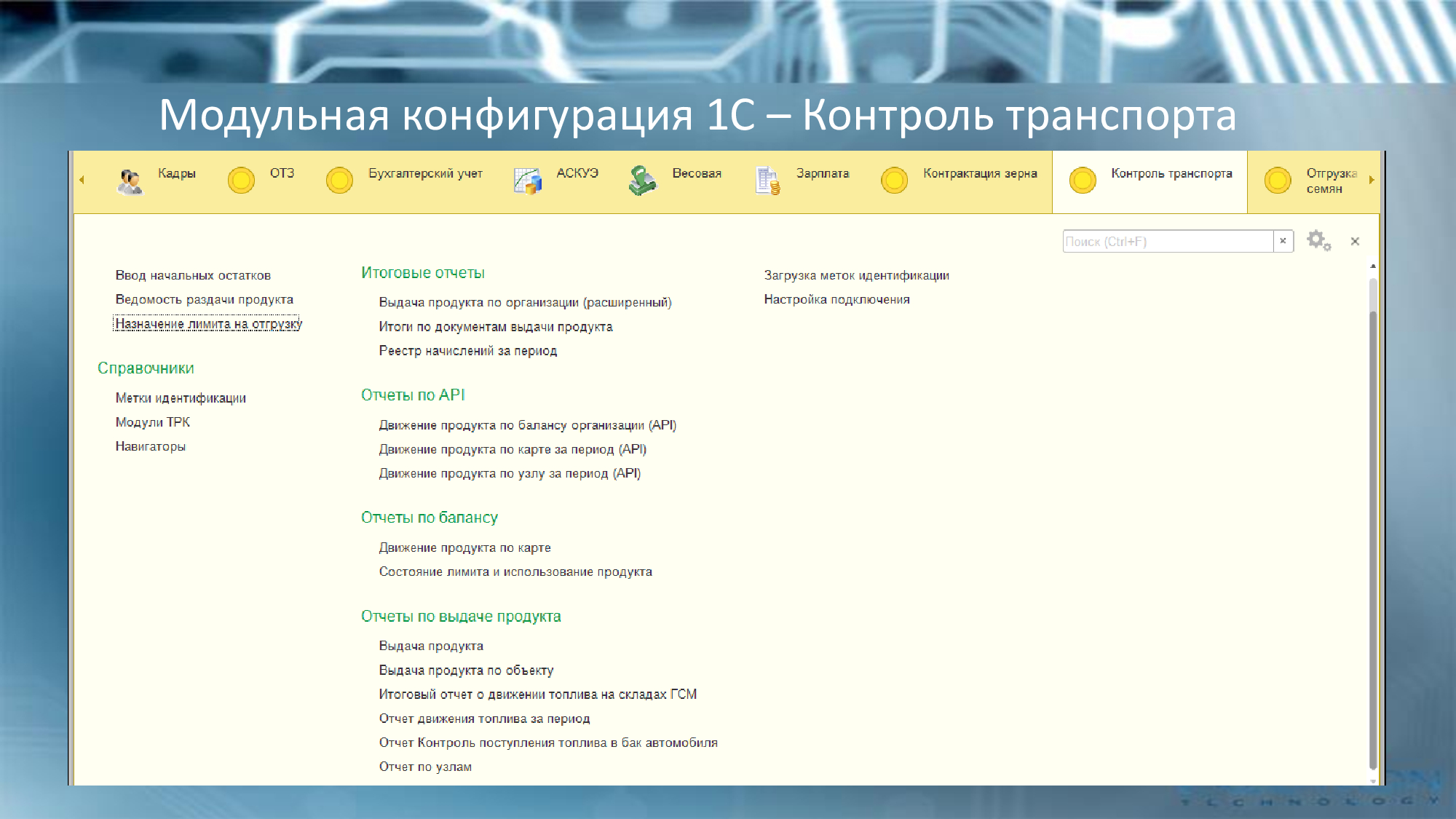Screen dimensions: 1456x819
Task: Open Навигаторы reference
Action: [x=151, y=446]
